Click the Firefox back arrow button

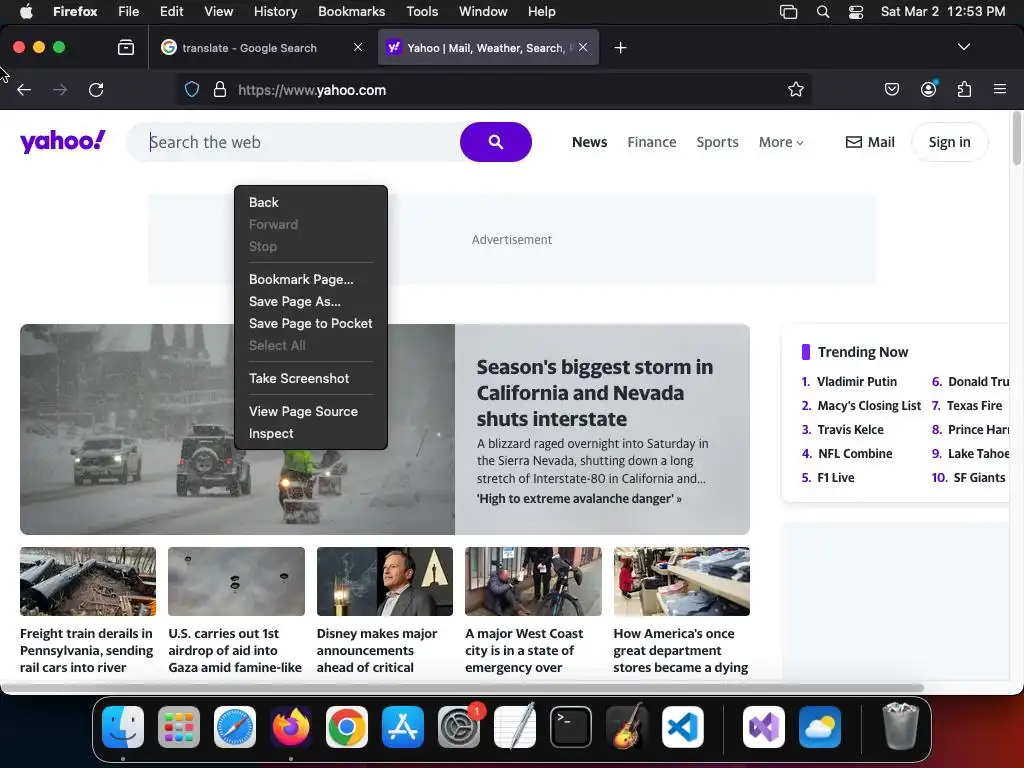click(x=24, y=90)
